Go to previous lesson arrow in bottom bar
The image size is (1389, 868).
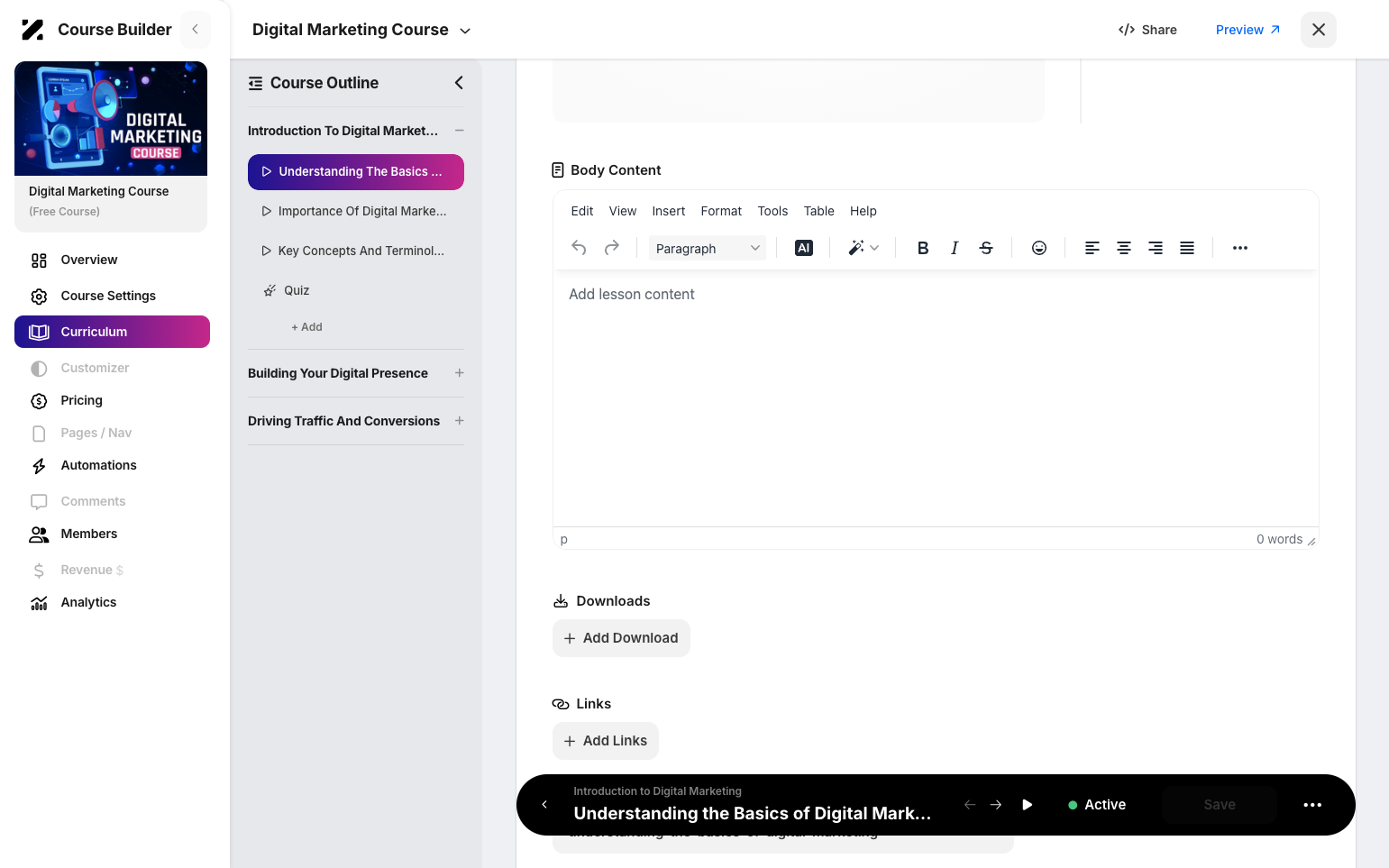[x=970, y=805]
